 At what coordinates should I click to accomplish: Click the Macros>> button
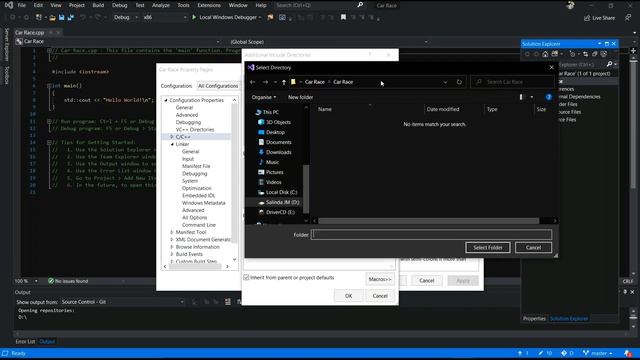click(x=380, y=279)
